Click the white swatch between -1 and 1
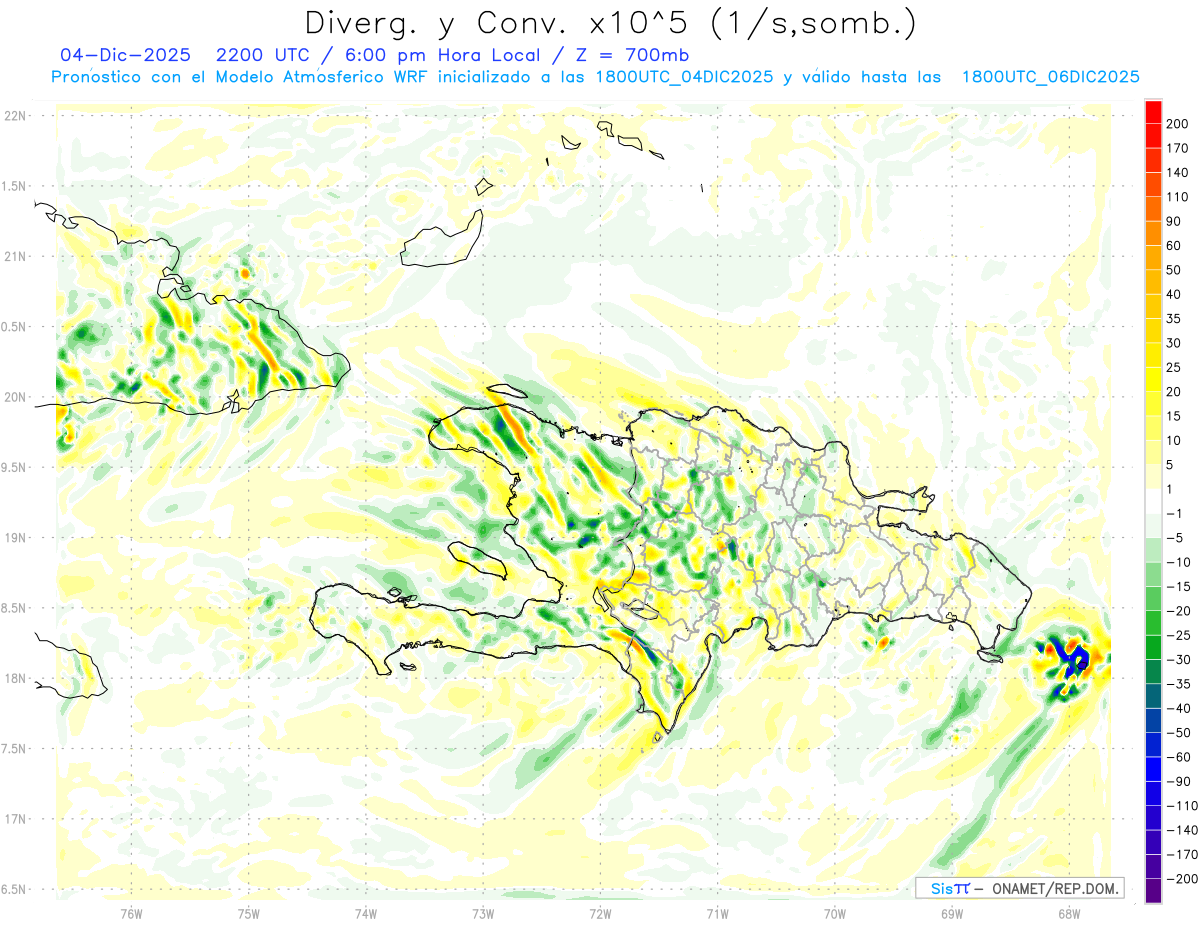The width and height of the screenshot is (1200, 927). 1153,501
